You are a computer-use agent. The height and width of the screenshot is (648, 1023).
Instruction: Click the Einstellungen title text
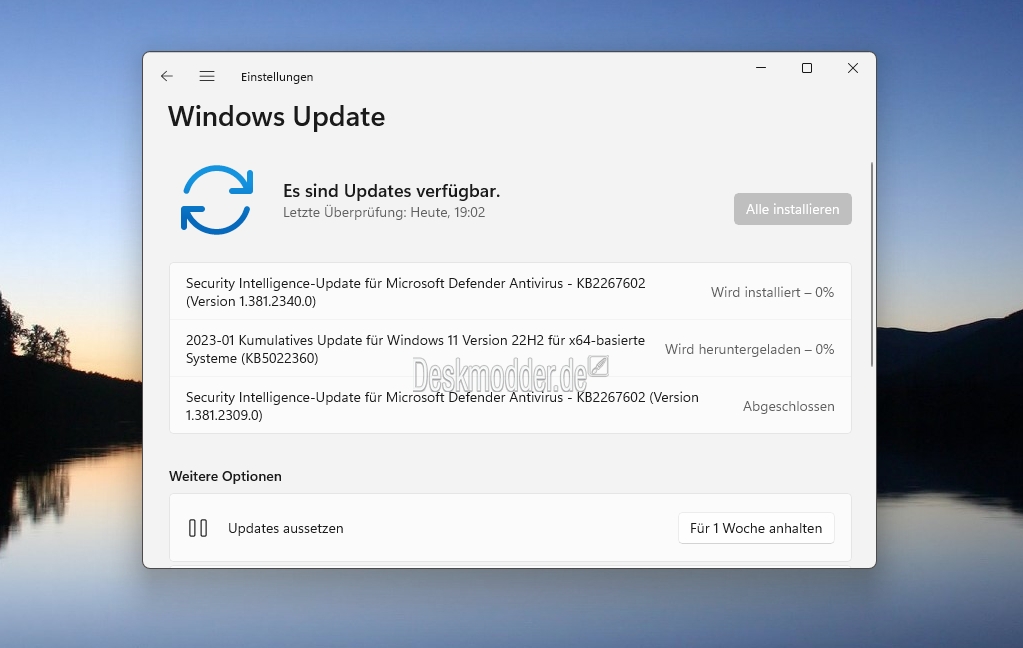coord(277,77)
